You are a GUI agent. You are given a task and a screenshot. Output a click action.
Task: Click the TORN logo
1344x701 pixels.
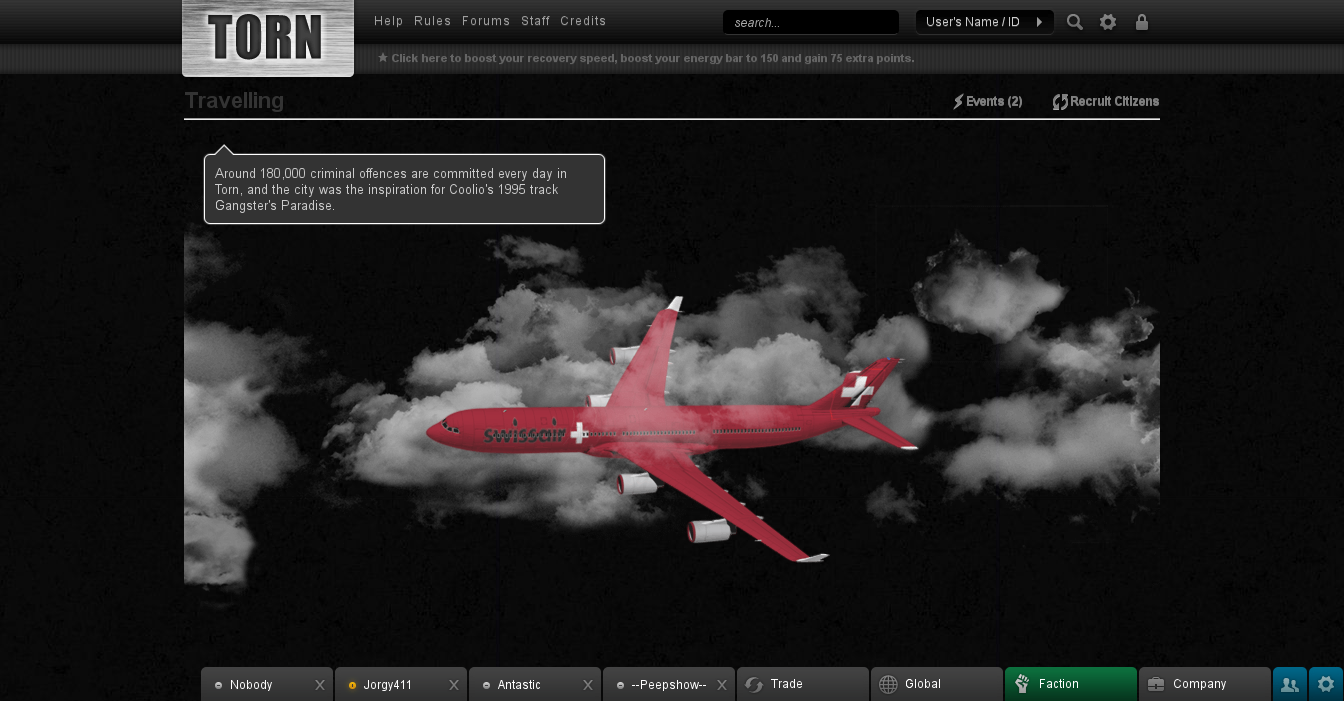click(x=268, y=37)
